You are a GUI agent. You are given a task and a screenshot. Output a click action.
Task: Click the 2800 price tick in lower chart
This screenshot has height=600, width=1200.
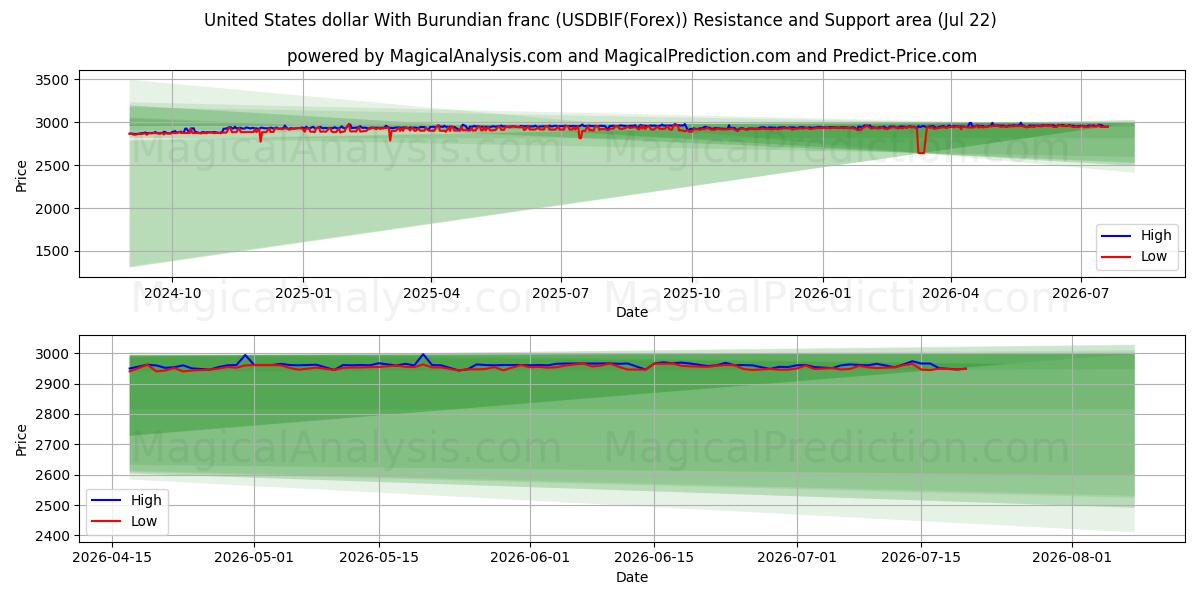click(53, 415)
